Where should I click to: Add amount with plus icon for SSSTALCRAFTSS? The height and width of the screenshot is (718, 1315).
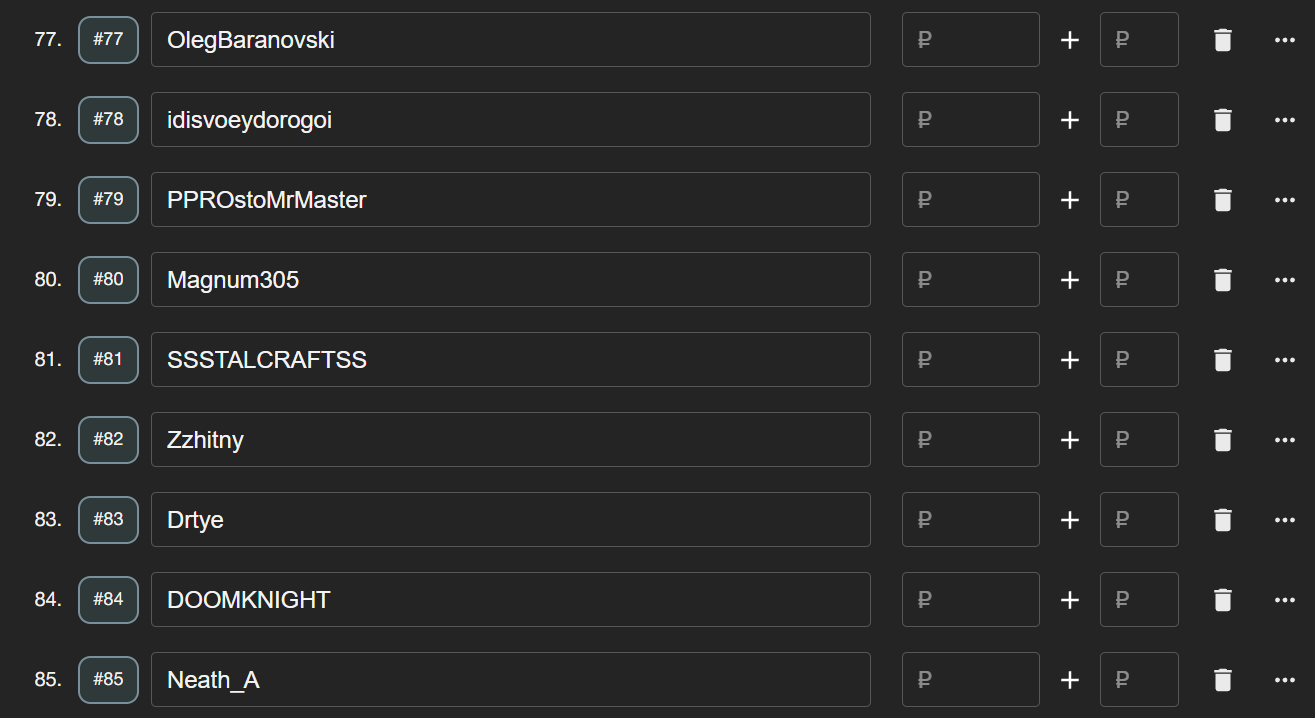pyautogui.click(x=1070, y=360)
